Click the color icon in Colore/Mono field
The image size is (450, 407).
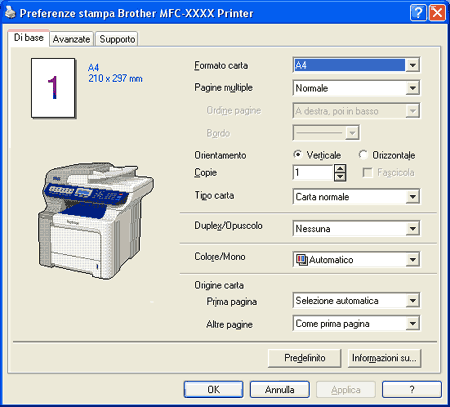[x=301, y=260]
